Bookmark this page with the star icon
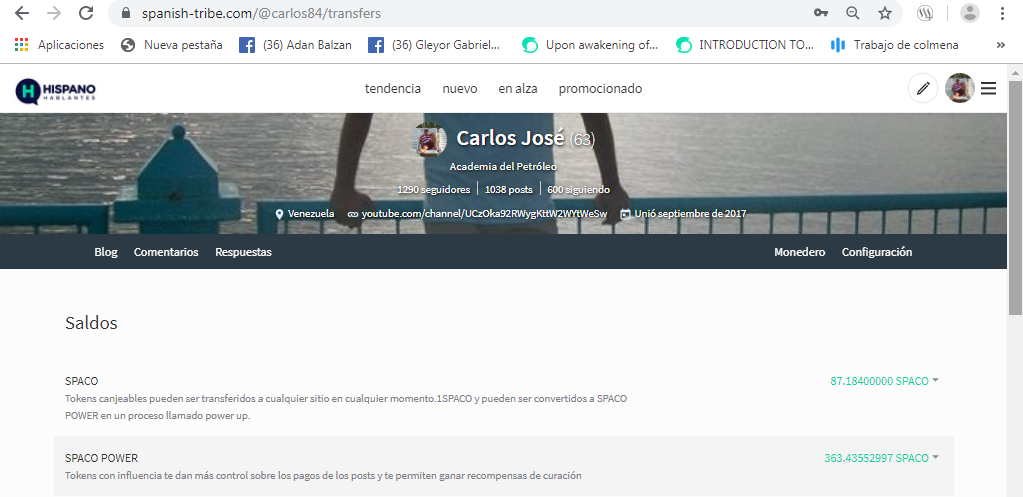This screenshot has width=1023, height=497. click(885, 13)
